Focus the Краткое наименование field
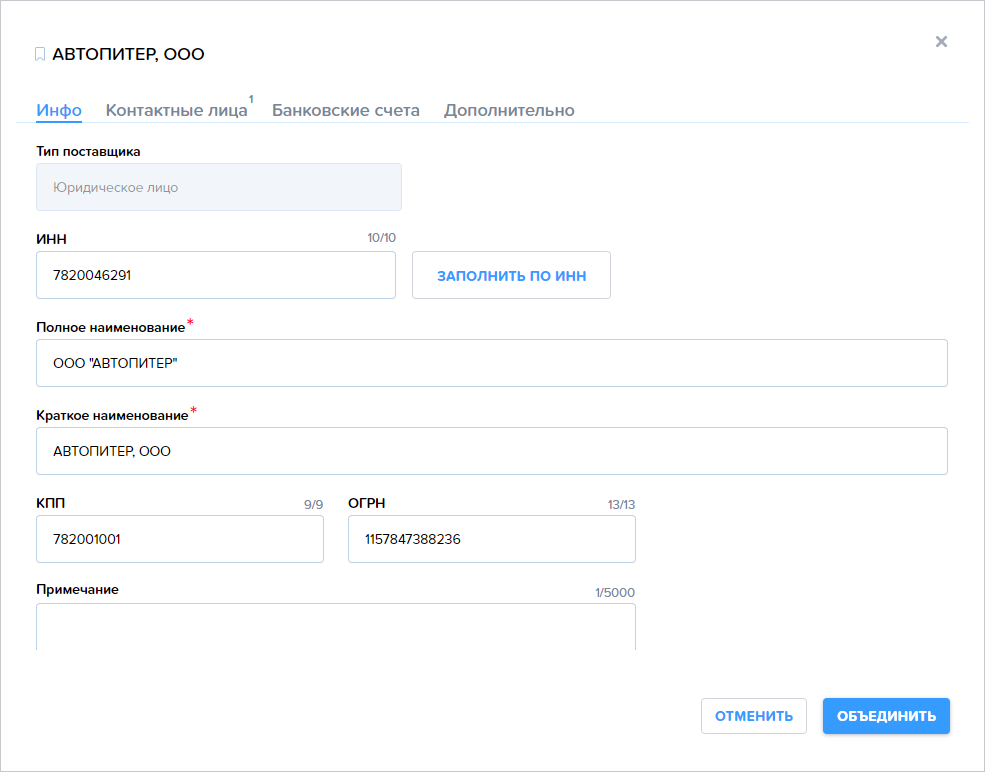The height and width of the screenshot is (772, 985). pos(492,451)
